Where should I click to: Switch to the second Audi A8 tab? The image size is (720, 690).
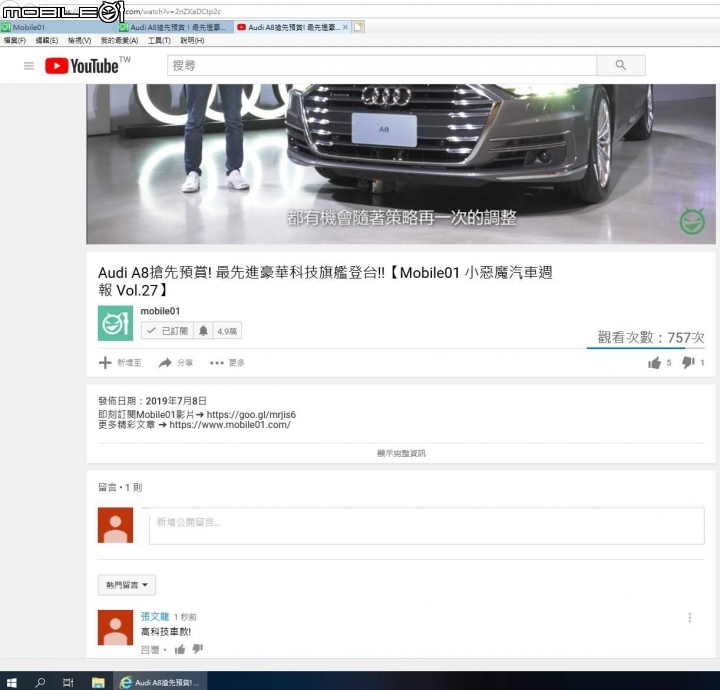[x=175, y=27]
